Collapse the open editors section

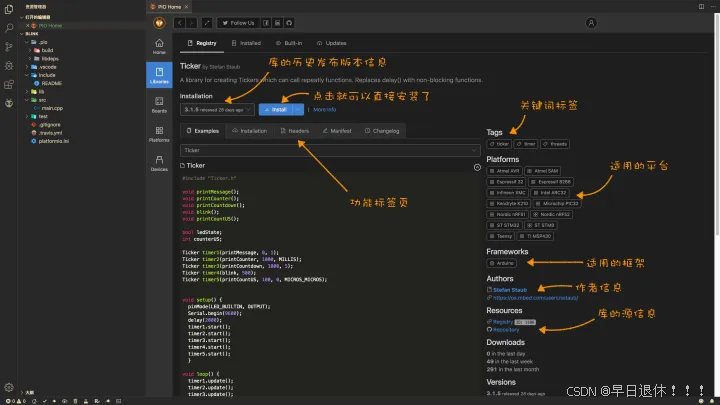click(x=22, y=17)
